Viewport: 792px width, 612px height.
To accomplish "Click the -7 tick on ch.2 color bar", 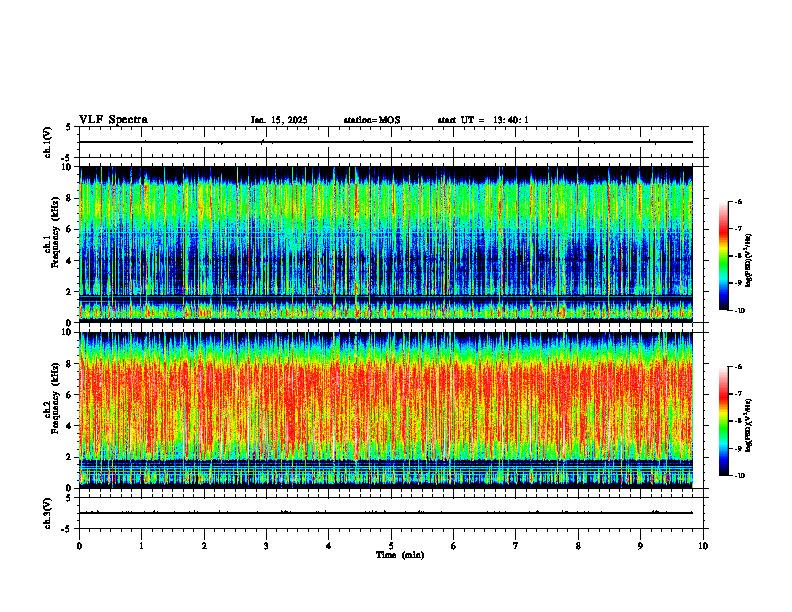I will [x=738, y=394].
